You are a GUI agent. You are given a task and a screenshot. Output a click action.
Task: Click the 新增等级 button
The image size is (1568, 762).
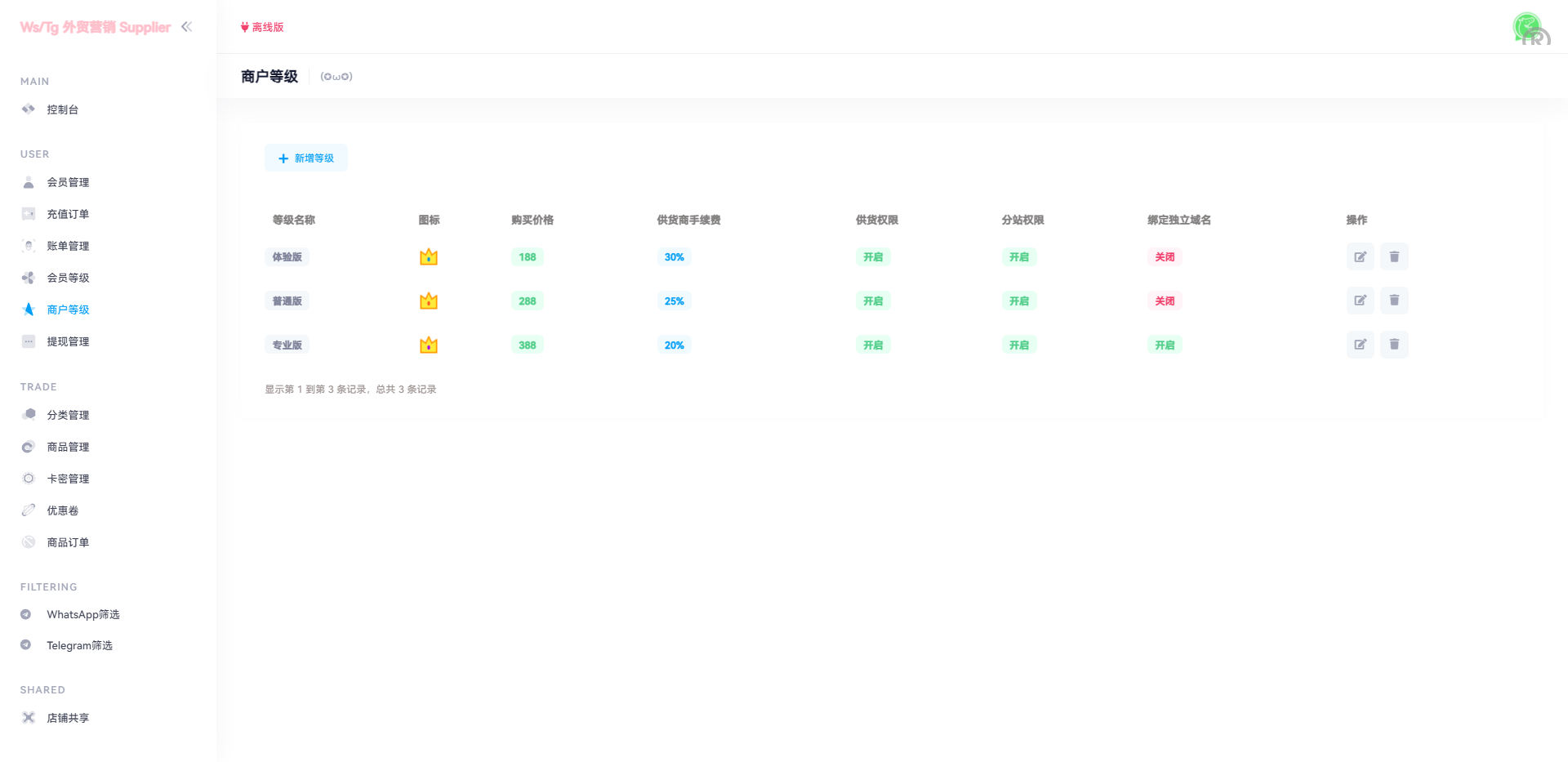click(x=306, y=158)
